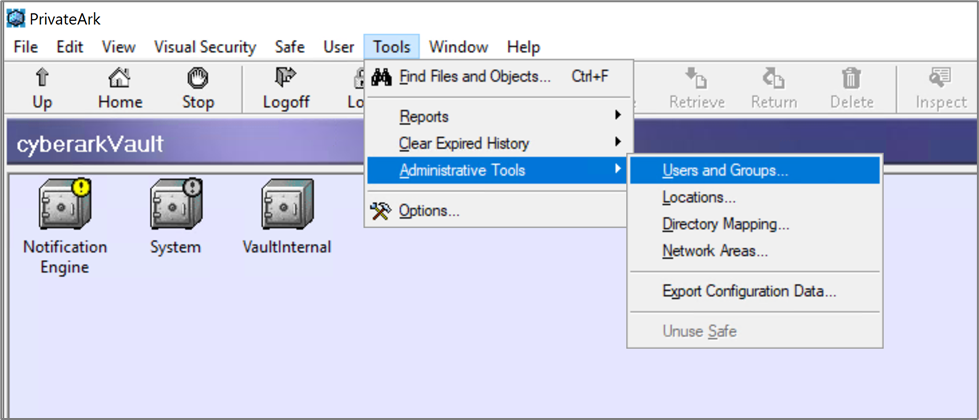This screenshot has width=979, height=420.
Task: Open Directory Mapping from submenu
Action: pos(725,224)
